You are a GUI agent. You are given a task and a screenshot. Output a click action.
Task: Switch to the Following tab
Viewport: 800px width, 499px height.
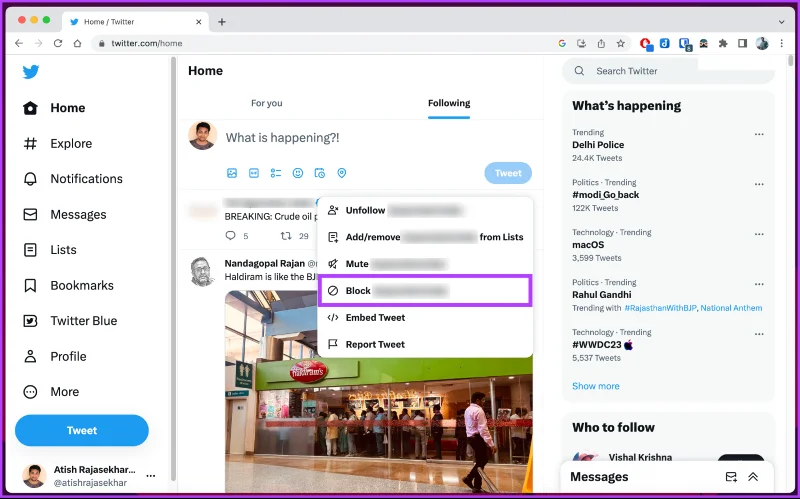(x=449, y=103)
